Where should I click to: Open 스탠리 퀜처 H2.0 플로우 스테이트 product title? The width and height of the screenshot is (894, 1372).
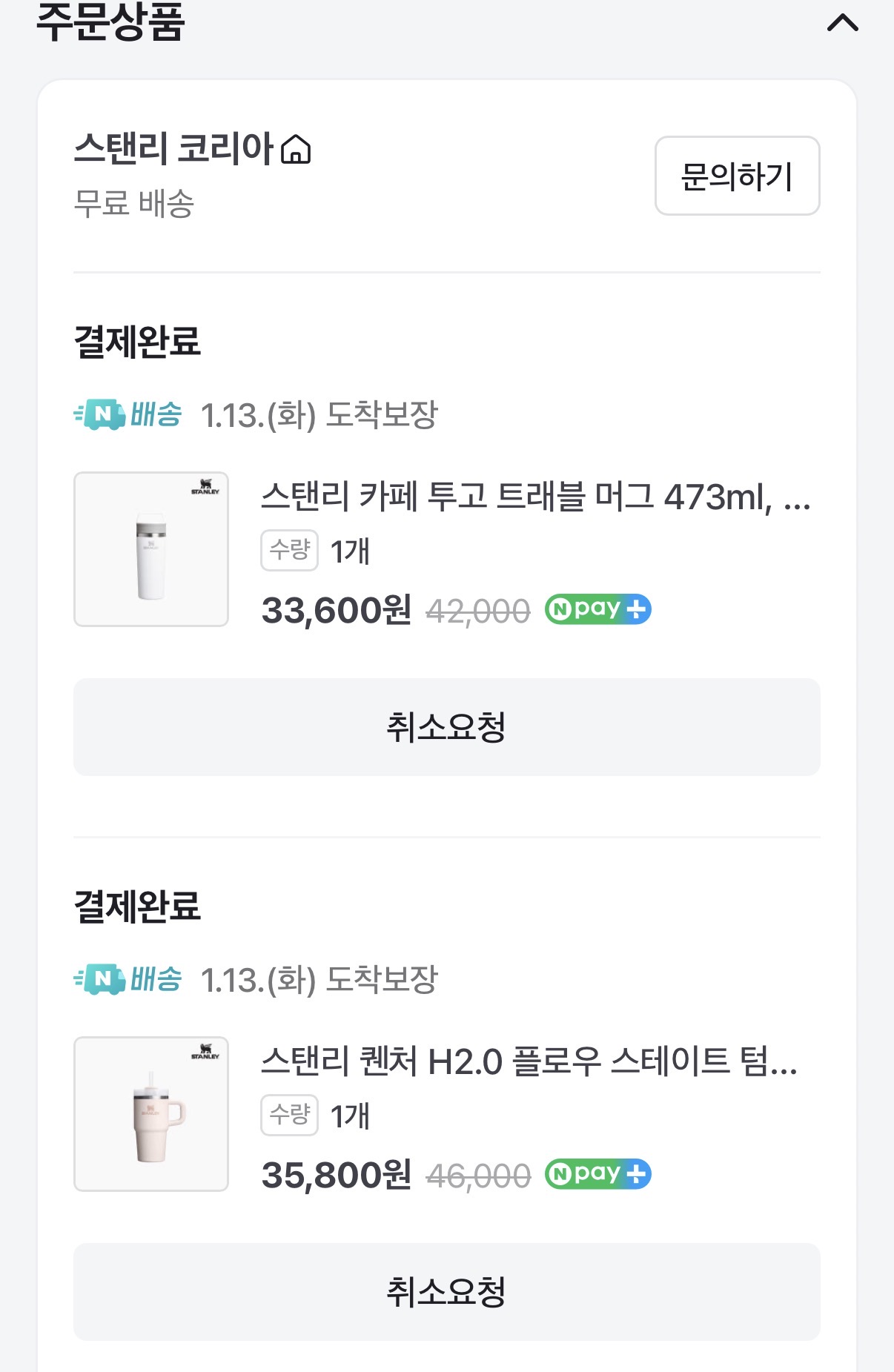(529, 1061)
